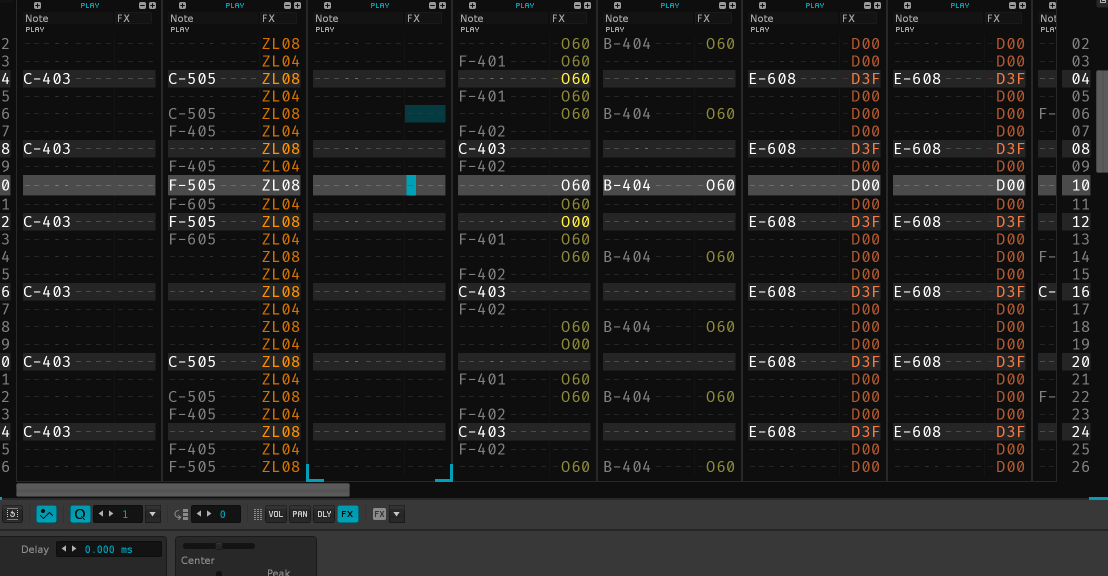This screenshot has height=576, width=1108.
Task: Disable the highlighted FX column toggle
Action: point(347,514)
